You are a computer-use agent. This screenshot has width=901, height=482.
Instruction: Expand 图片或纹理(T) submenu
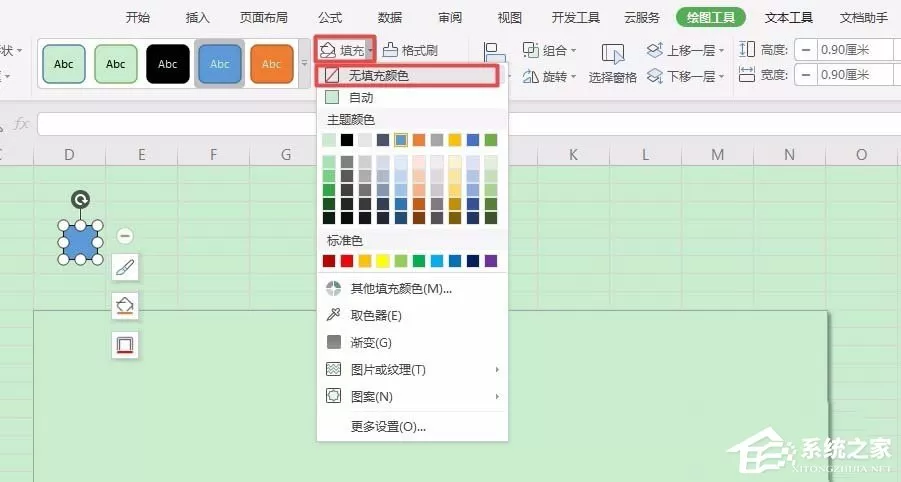412,369
